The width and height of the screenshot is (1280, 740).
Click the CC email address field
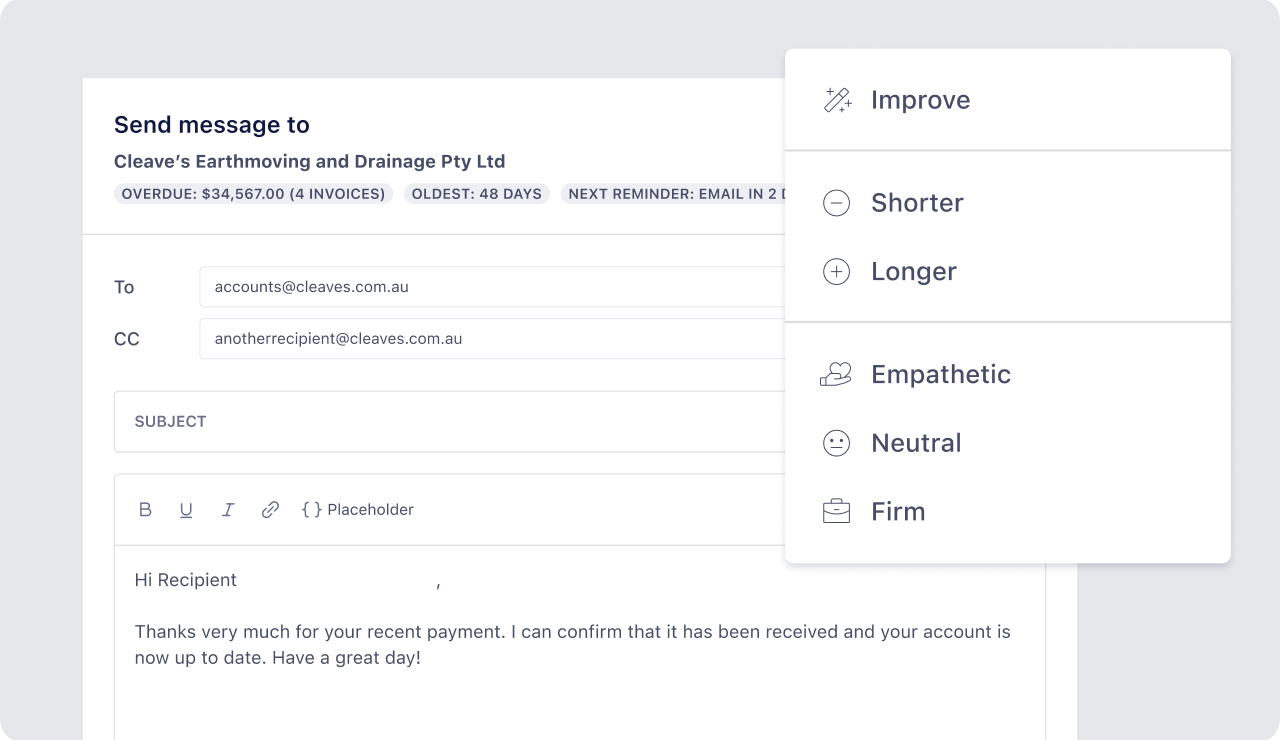[490, 339]
